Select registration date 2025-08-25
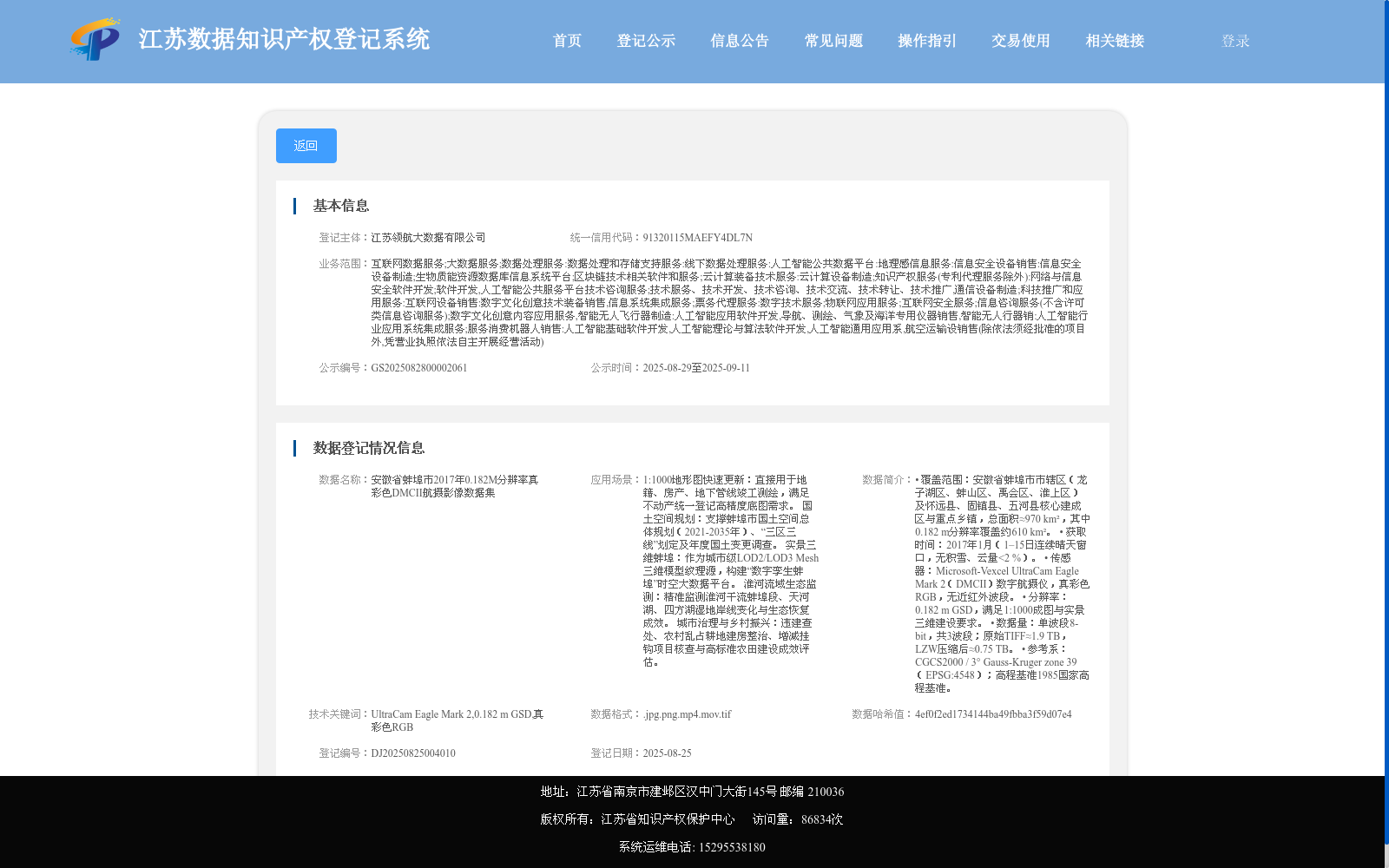 tap(668, 753)
